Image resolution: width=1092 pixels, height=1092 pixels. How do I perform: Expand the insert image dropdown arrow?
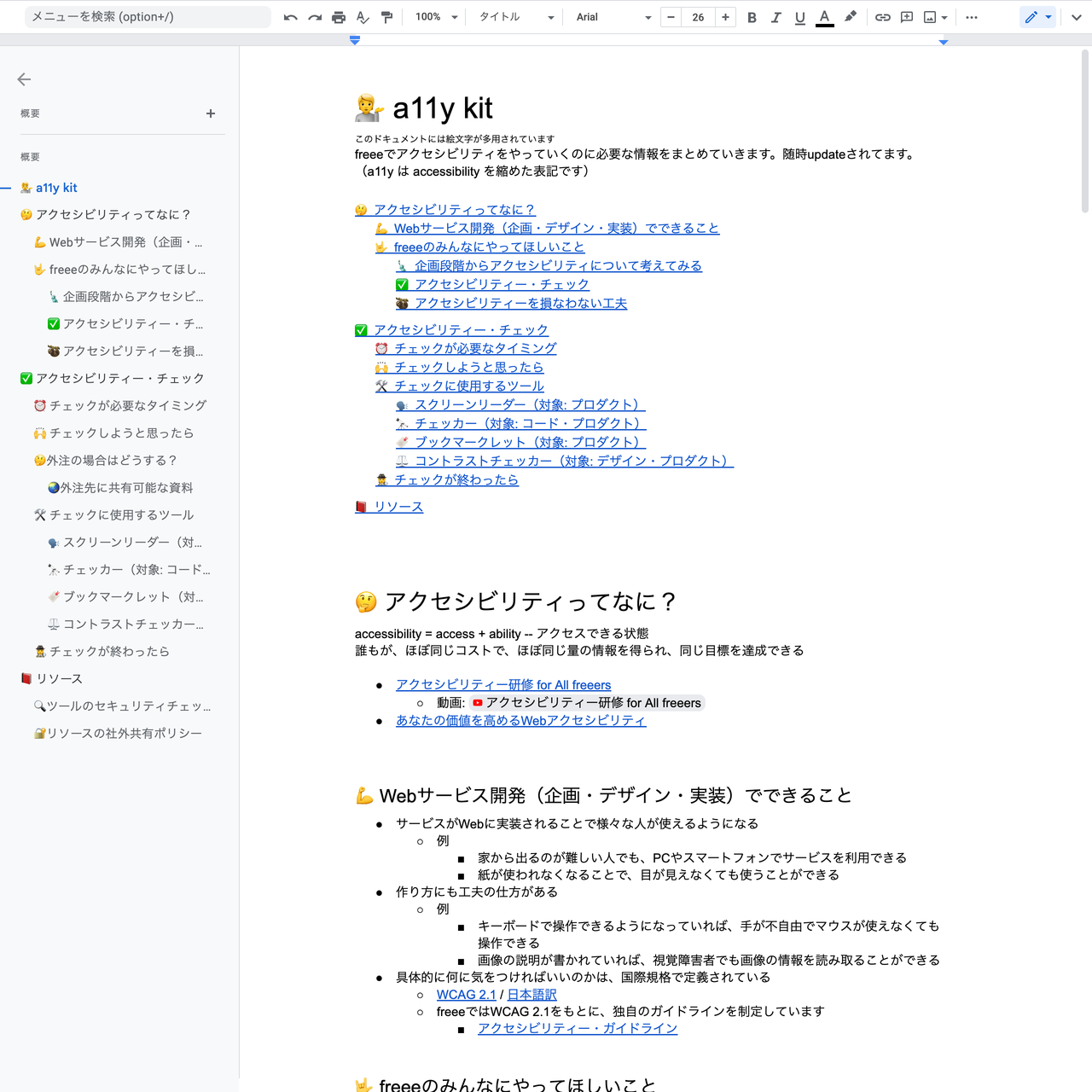(944, 17)
